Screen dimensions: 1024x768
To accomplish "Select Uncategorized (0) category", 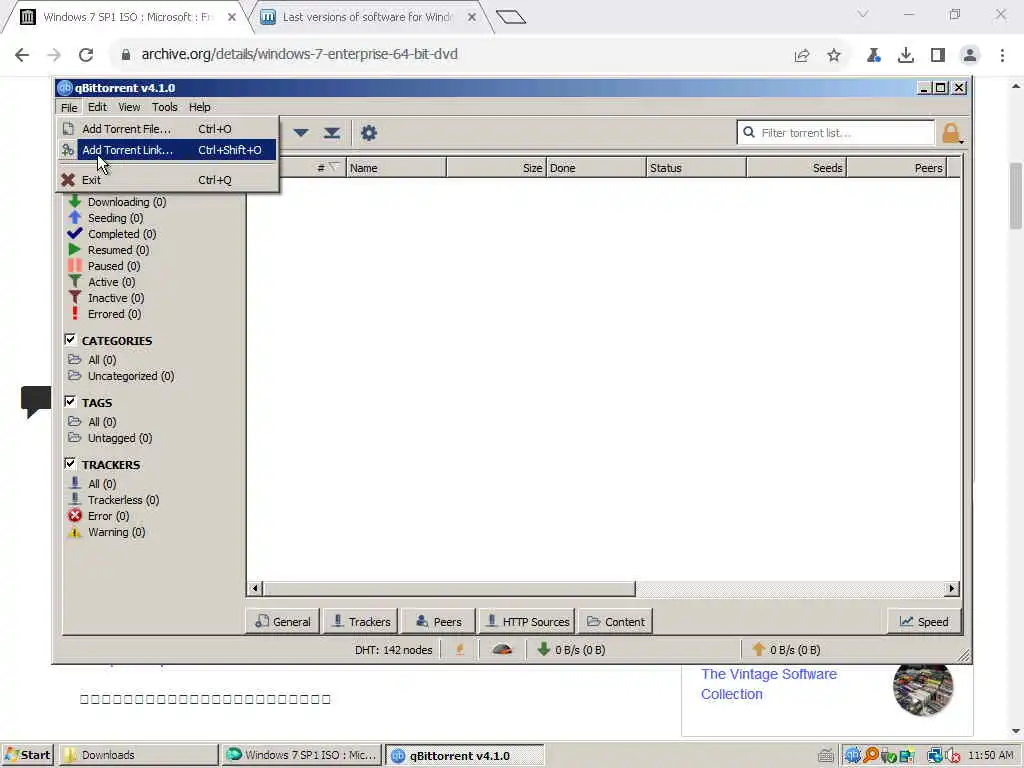I will [x=131, y=376].
